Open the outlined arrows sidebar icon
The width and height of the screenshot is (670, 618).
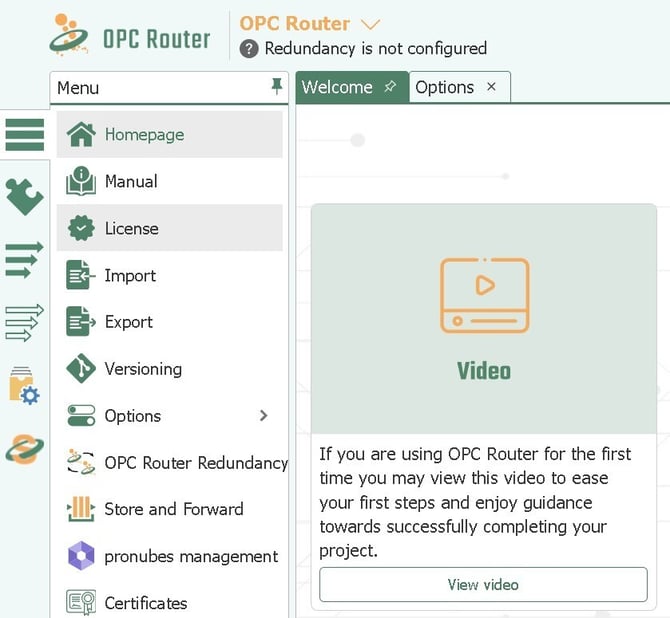tap(24, 323)
